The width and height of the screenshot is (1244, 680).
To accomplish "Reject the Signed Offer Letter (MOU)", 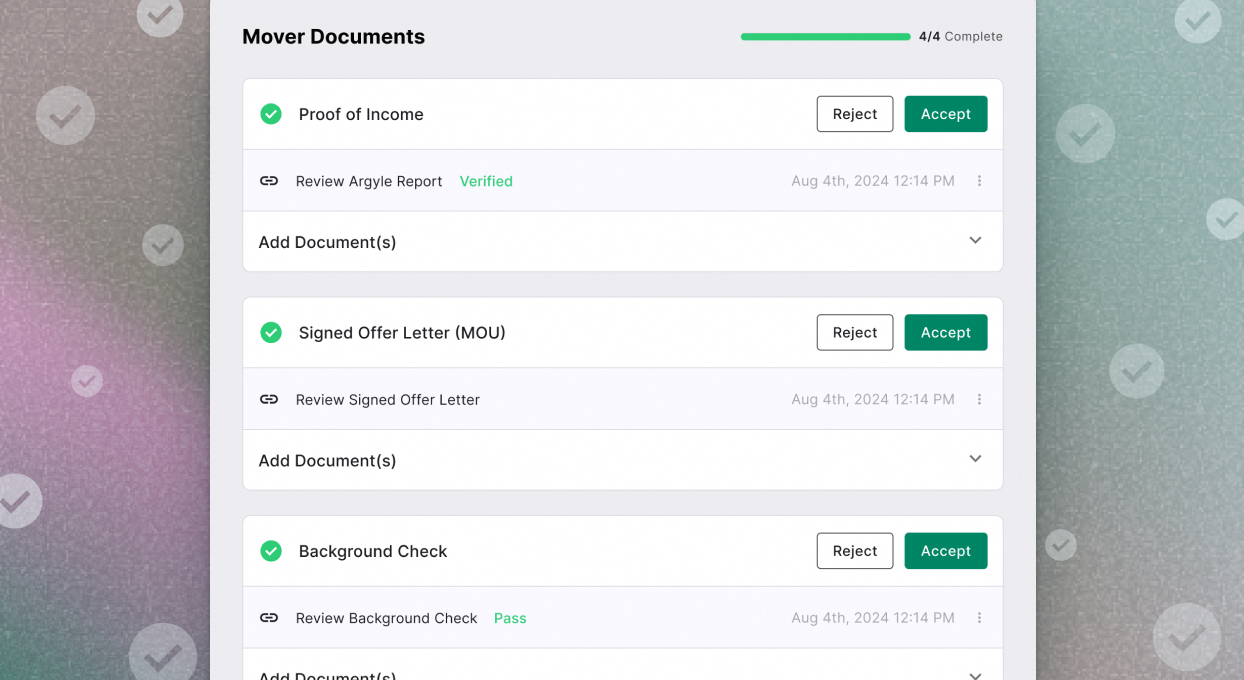I will pyautogui.click(x=854, y=332).
